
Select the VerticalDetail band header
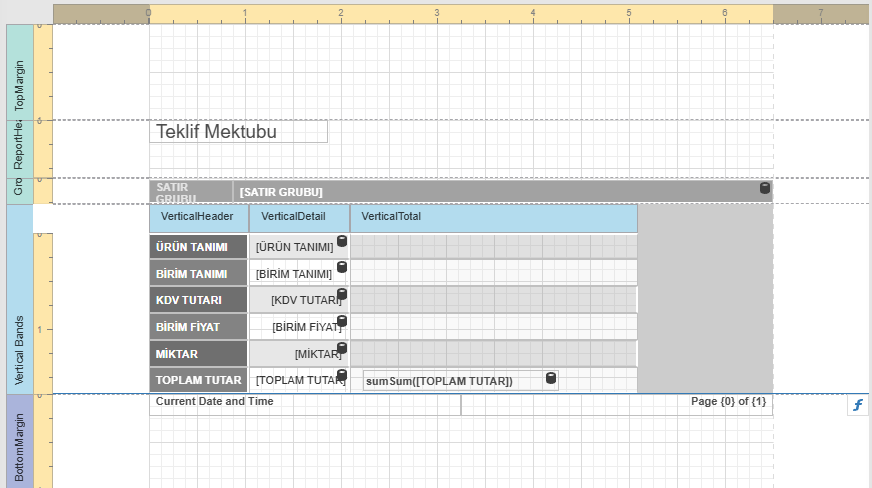click(x=299, y=218)
